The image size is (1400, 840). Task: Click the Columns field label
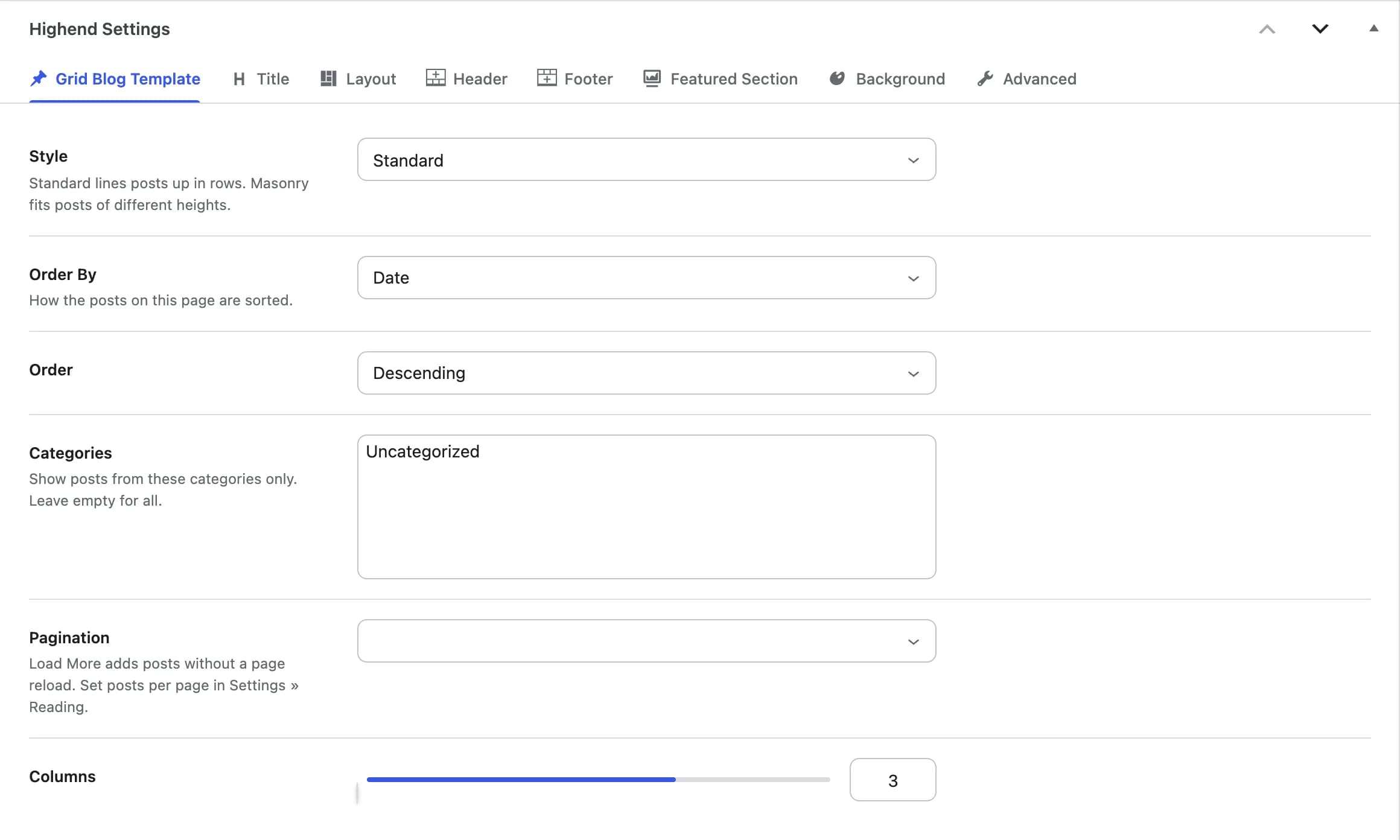tap(62, 777)
